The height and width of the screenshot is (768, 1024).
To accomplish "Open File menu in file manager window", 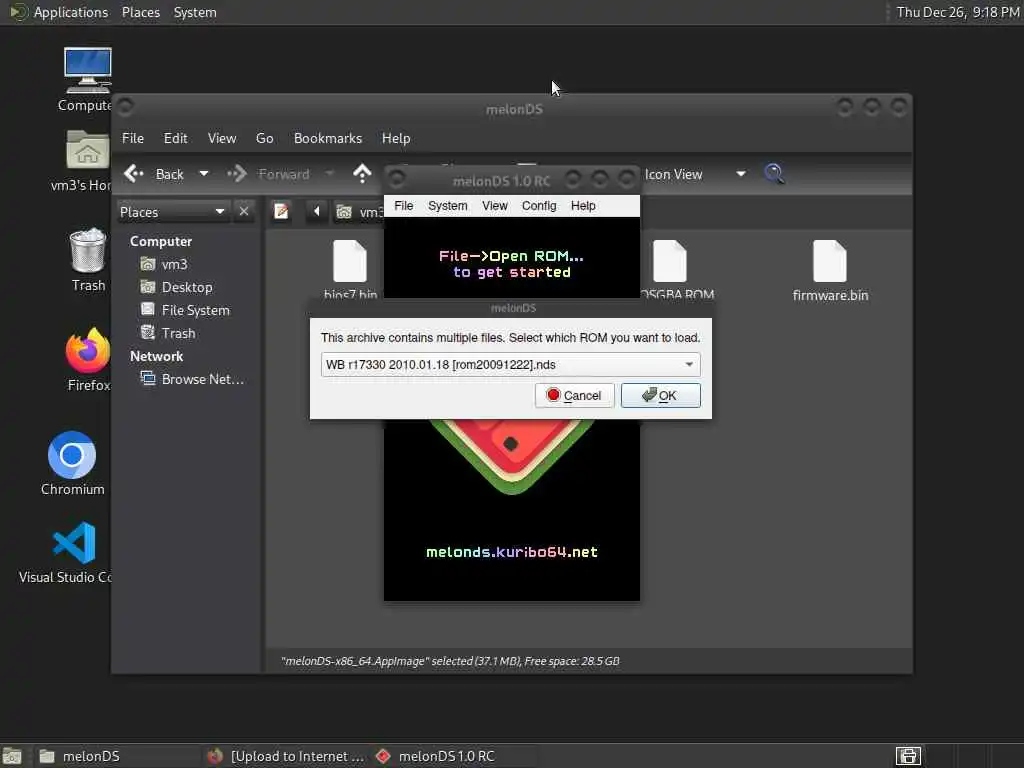I will [x=133, y=138].
